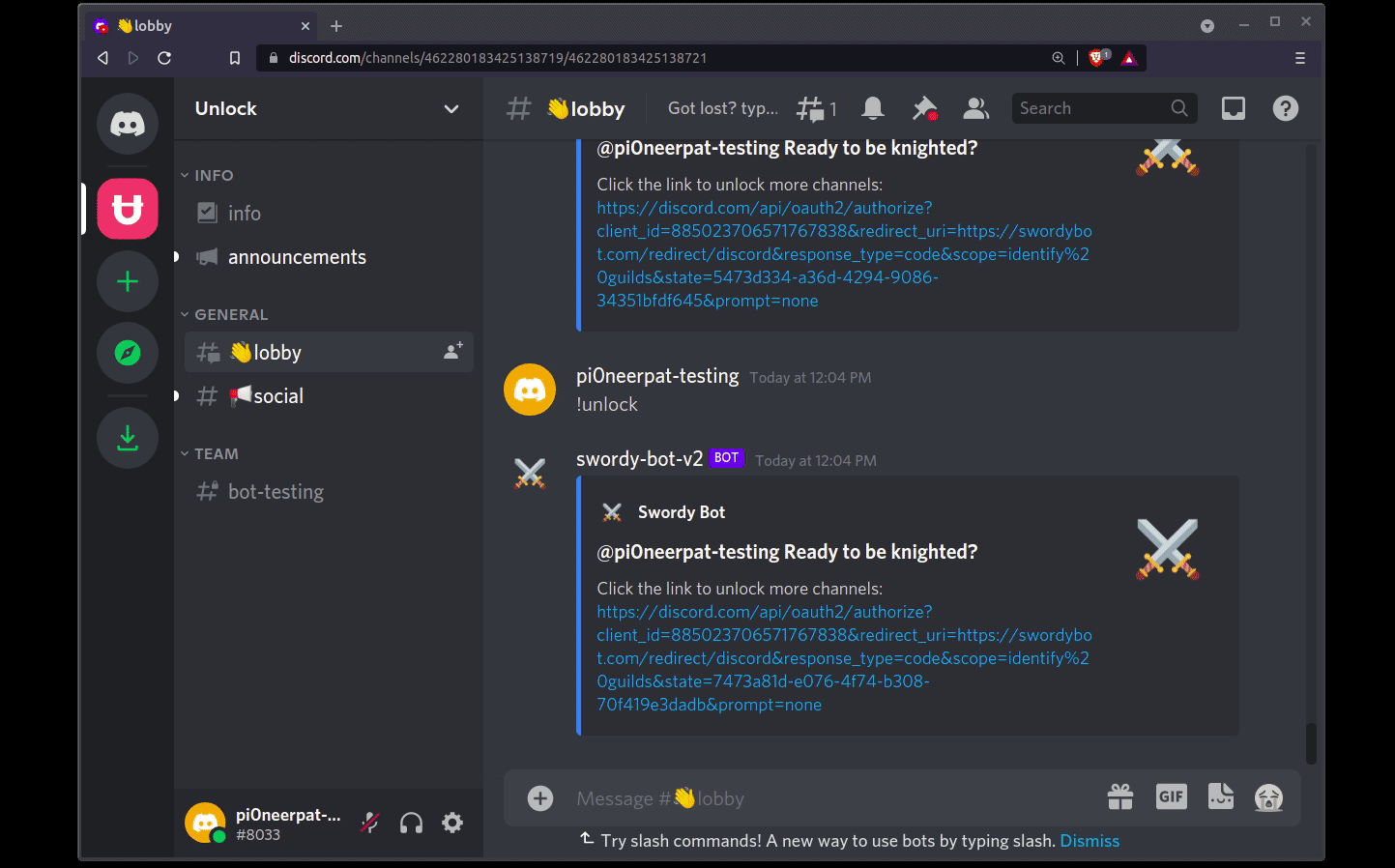
Task: Click Download Apps icon in the server list
Action: 128,438
